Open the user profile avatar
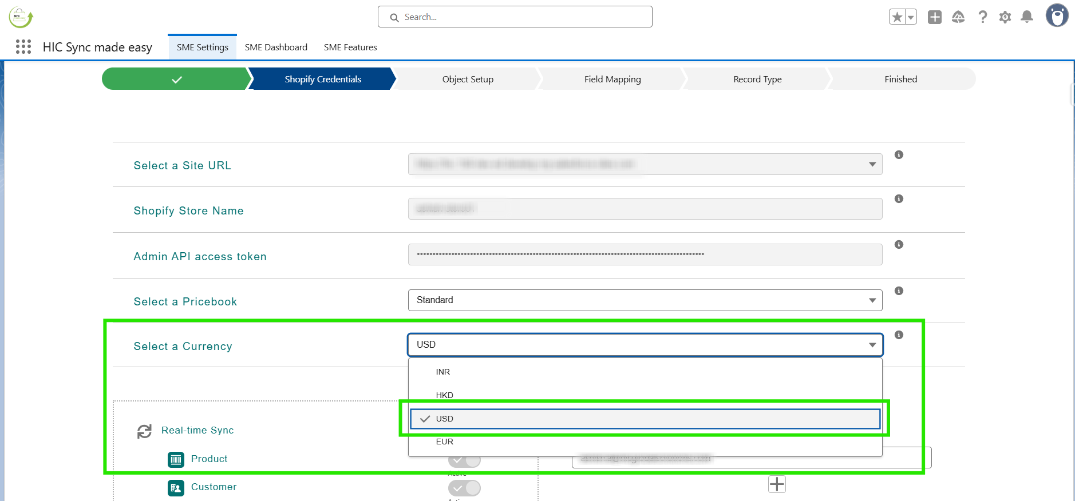The image size is (1075, 501). tap(1056, 16)
